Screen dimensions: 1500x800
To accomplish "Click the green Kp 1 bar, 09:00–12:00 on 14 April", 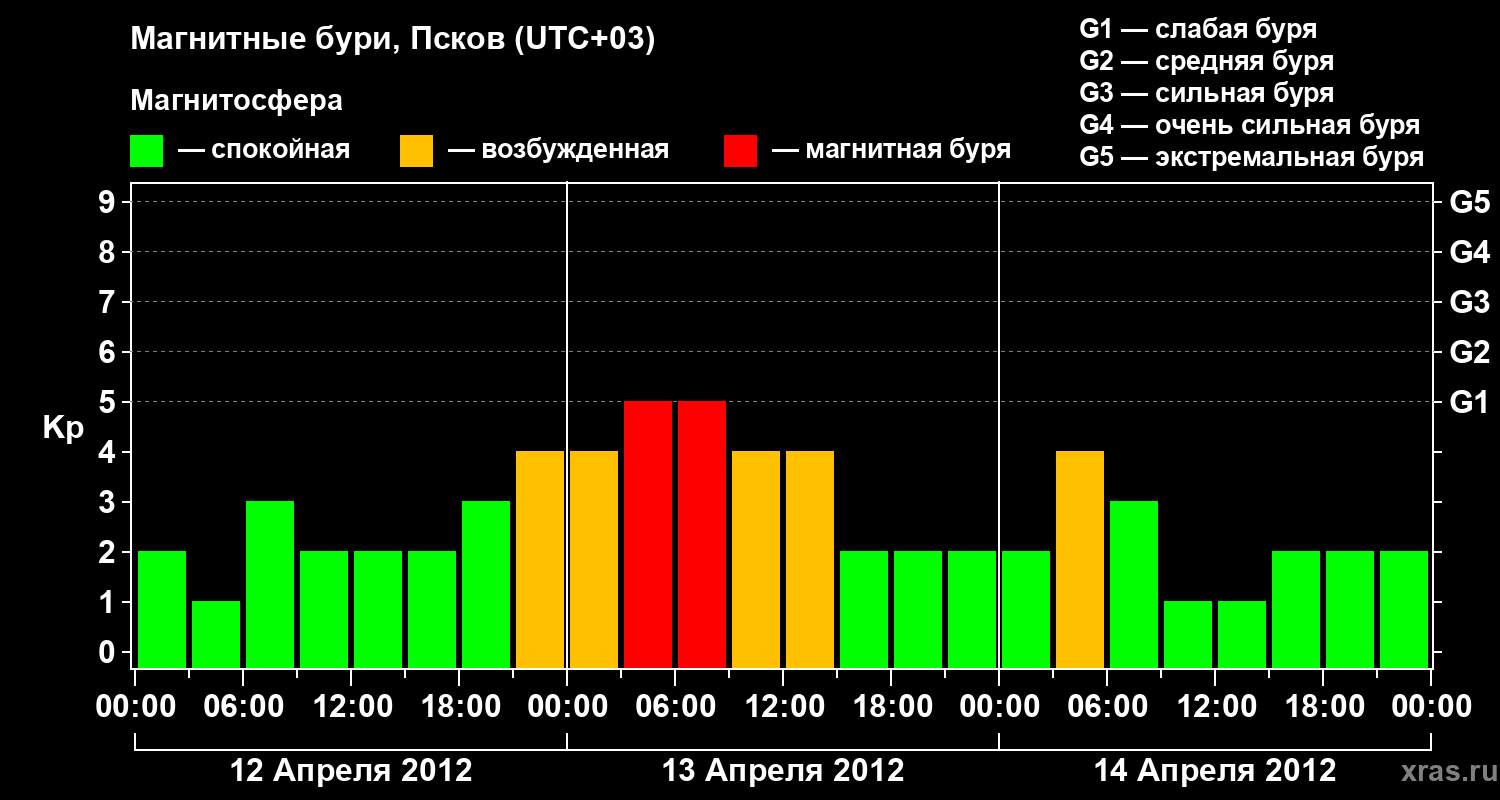I will click(x=1188, y=634).
